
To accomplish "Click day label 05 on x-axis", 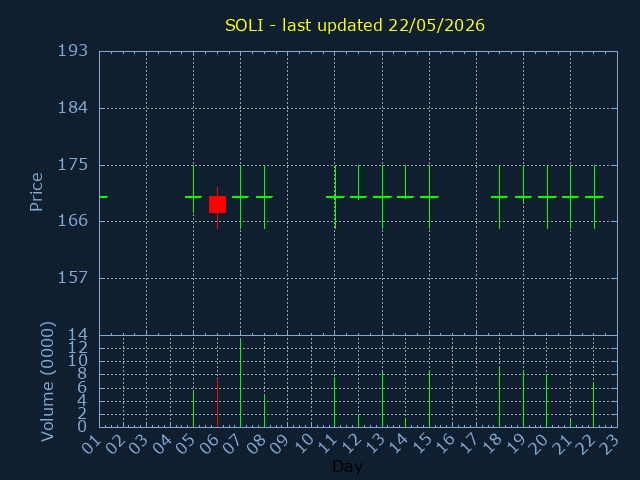I will click(186, 443).
